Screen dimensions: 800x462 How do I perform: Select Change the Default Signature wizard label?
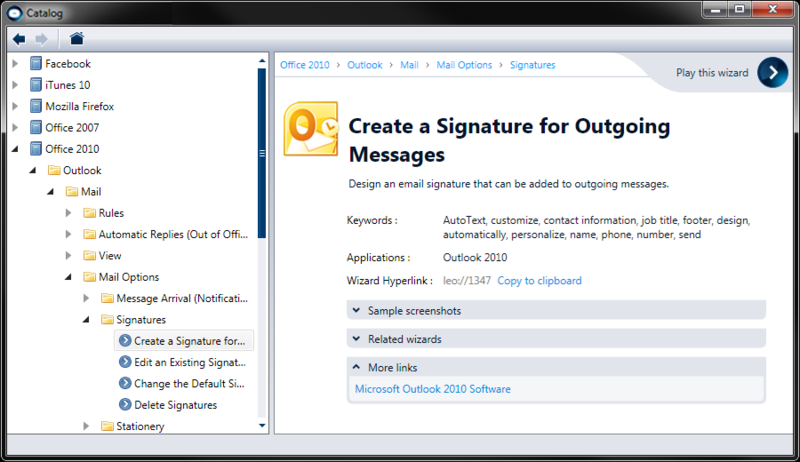point(189,383)
